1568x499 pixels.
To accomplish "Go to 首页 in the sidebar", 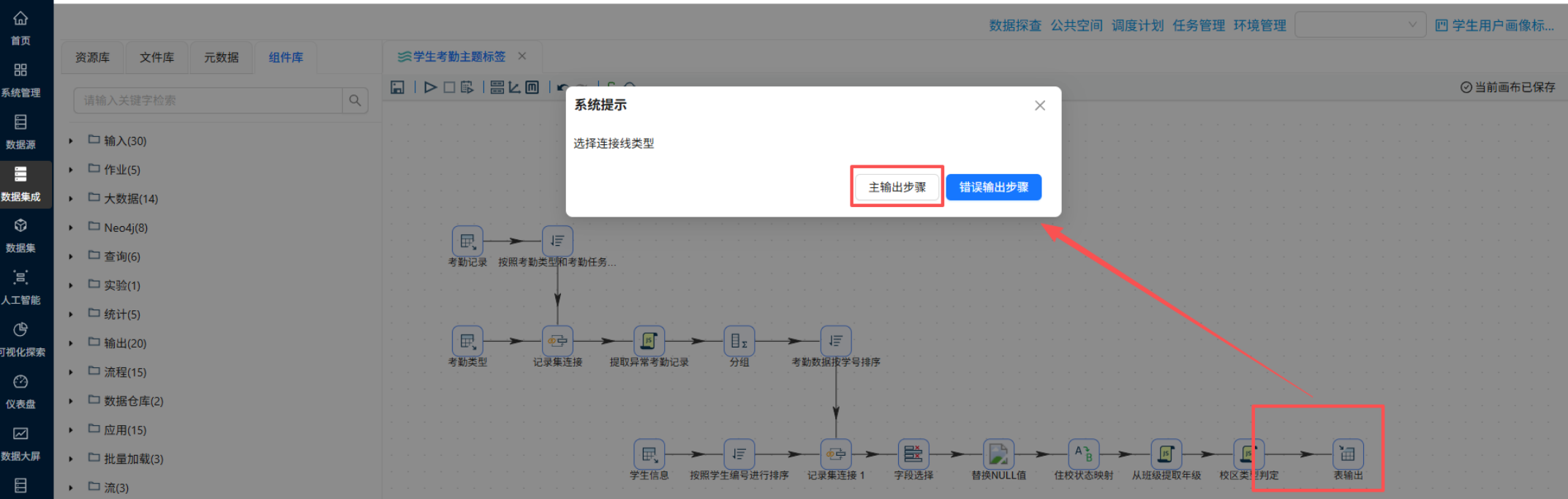I will coord(20,28).
